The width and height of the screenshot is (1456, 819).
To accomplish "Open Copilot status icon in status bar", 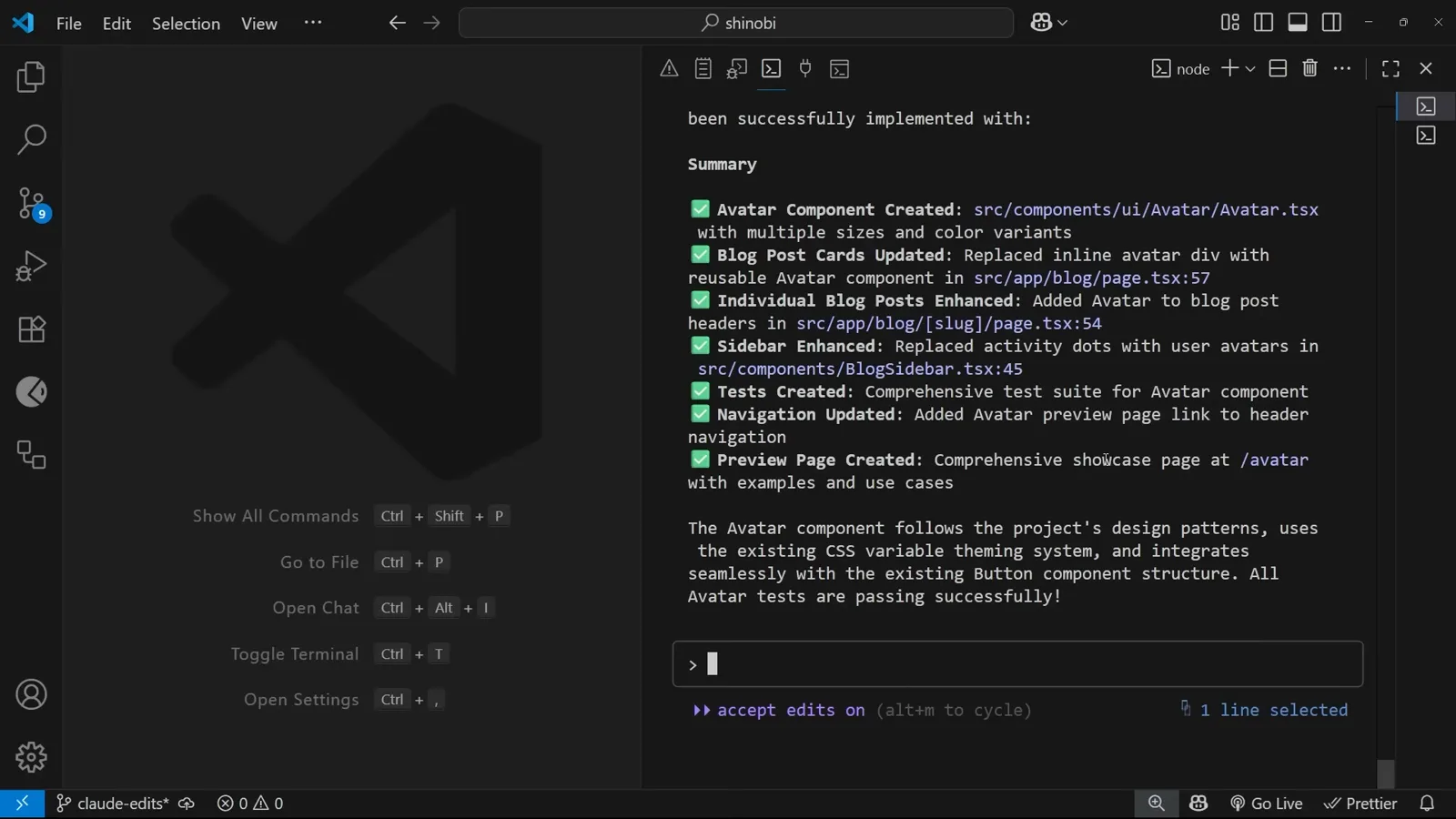I will click(x=1198, y=804).
